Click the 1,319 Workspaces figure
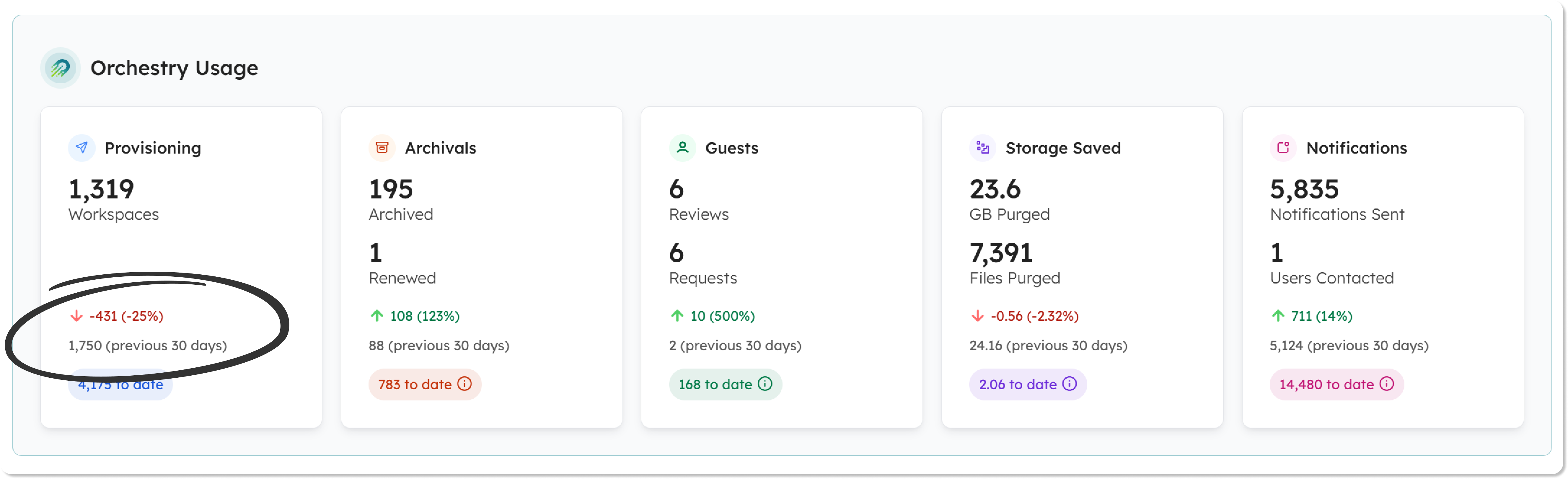 (x=101, y=189)
